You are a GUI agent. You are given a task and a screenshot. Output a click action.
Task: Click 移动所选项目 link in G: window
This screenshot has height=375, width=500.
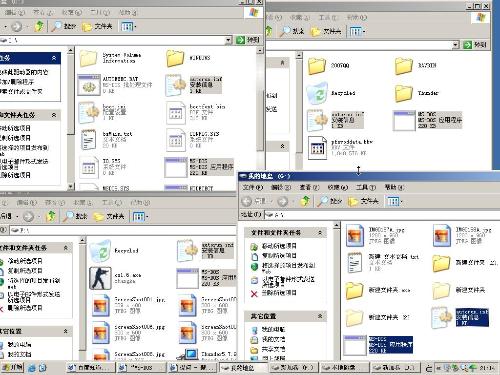point(279,246)
